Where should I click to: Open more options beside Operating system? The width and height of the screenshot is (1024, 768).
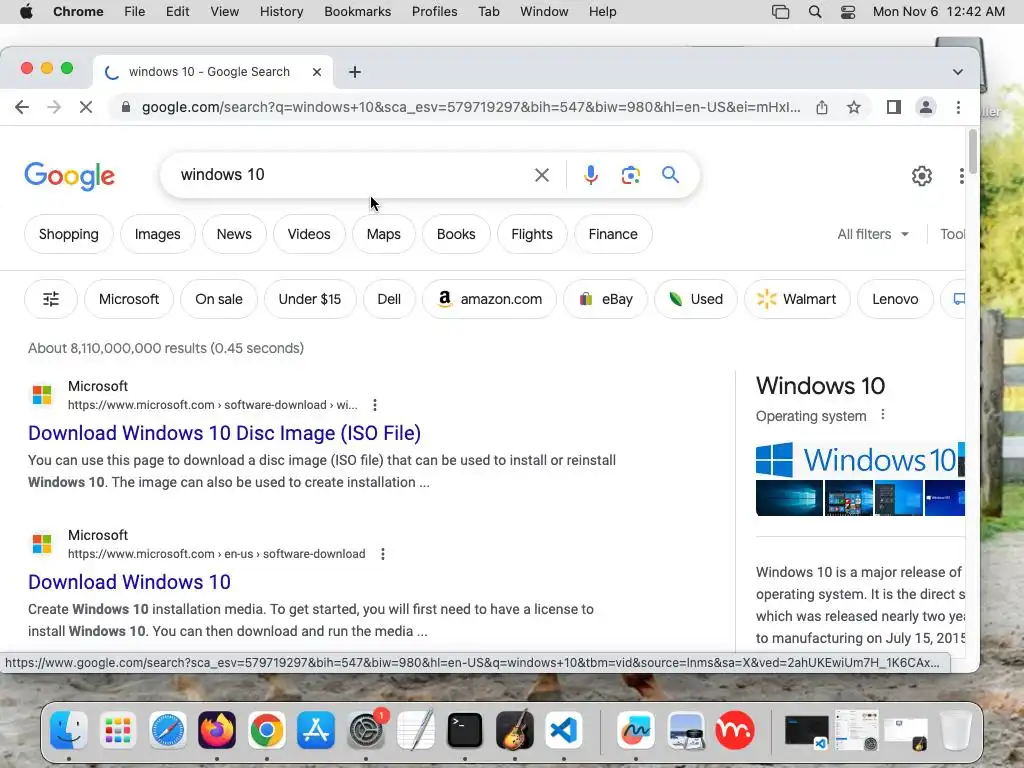(x=883, y=415)
